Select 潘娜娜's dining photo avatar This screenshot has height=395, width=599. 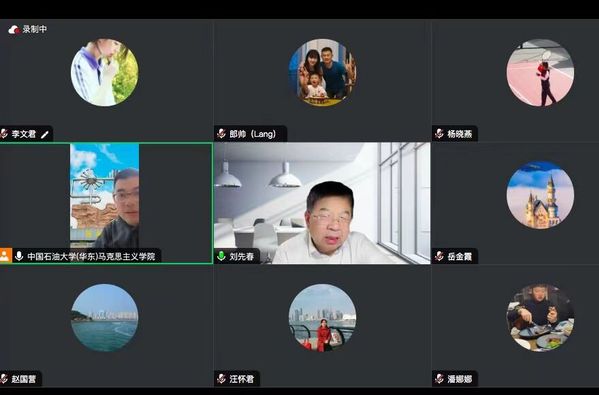point(540,318)
